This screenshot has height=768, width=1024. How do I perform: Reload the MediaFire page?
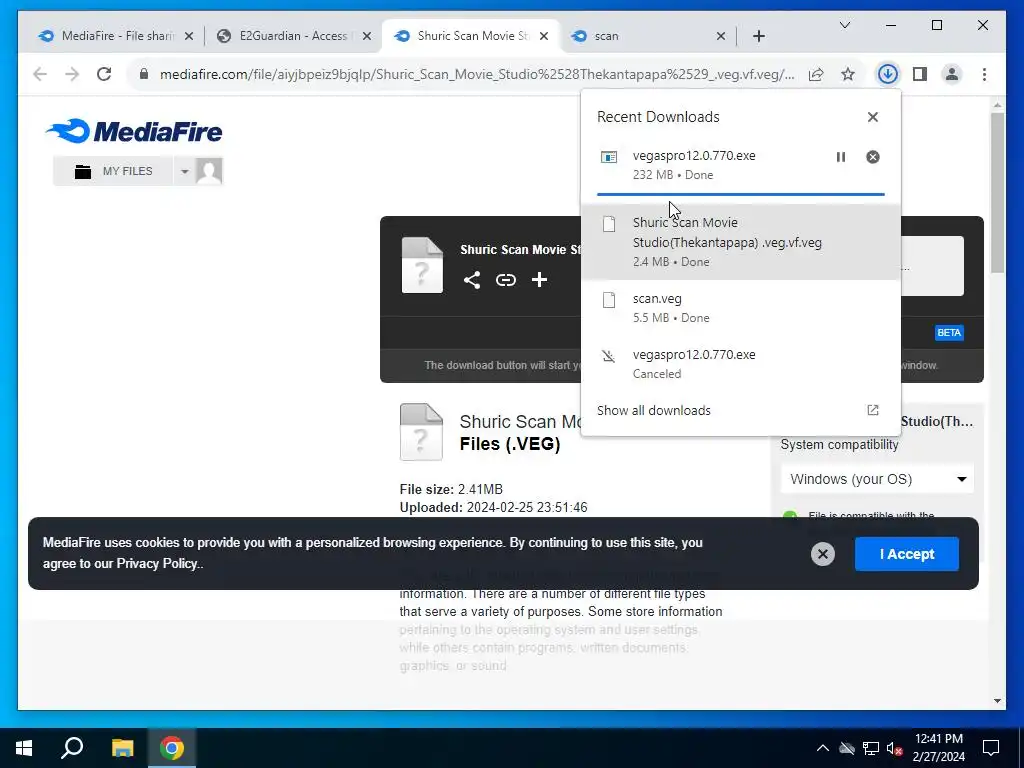coord(104,74)
